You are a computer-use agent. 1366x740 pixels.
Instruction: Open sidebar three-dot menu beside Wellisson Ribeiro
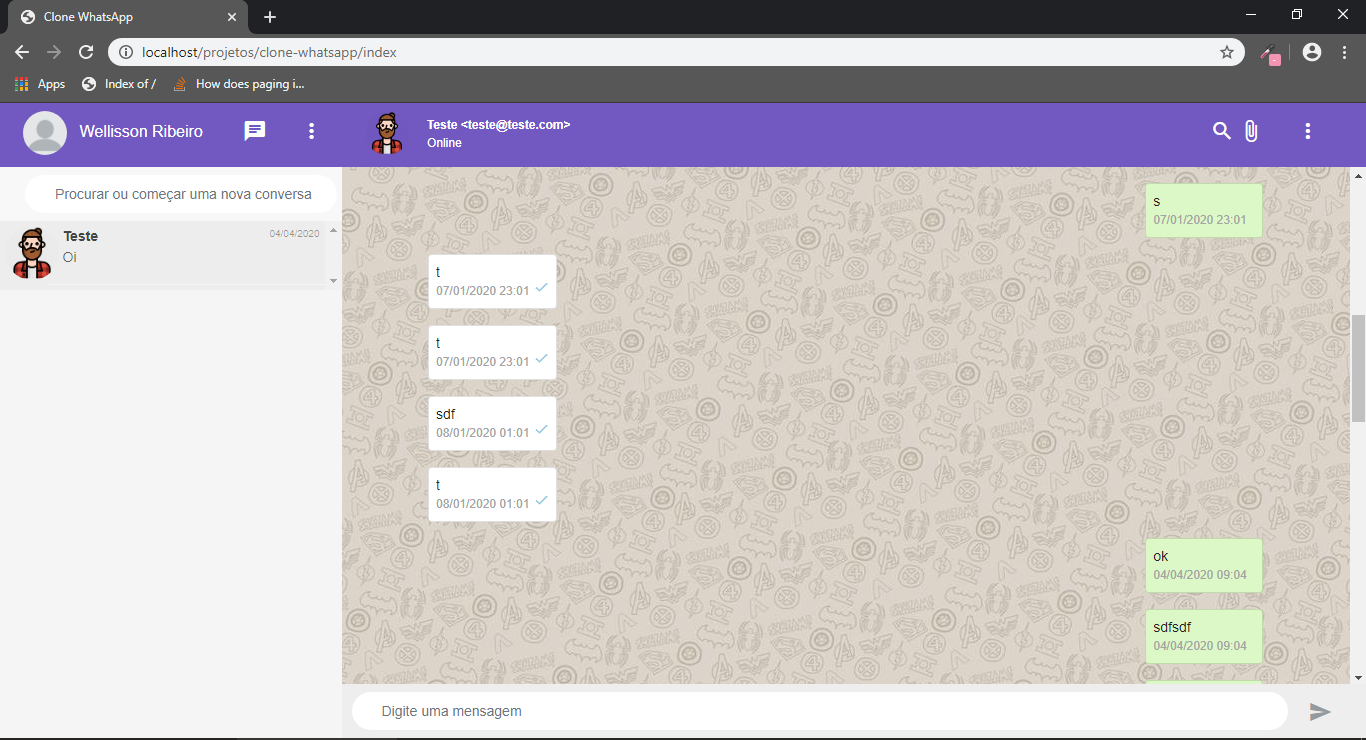312,131
